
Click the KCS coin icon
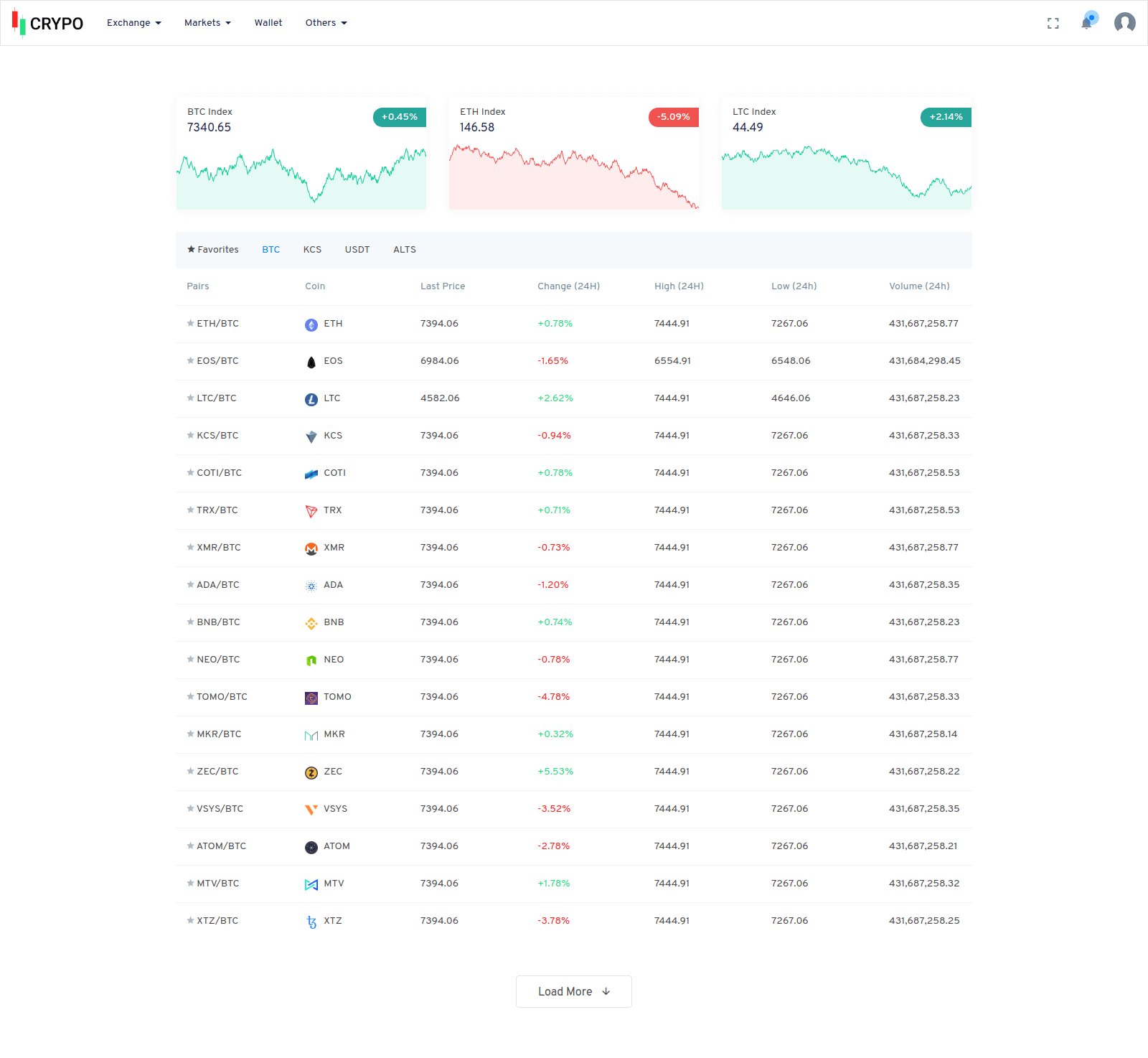[311, 436]
